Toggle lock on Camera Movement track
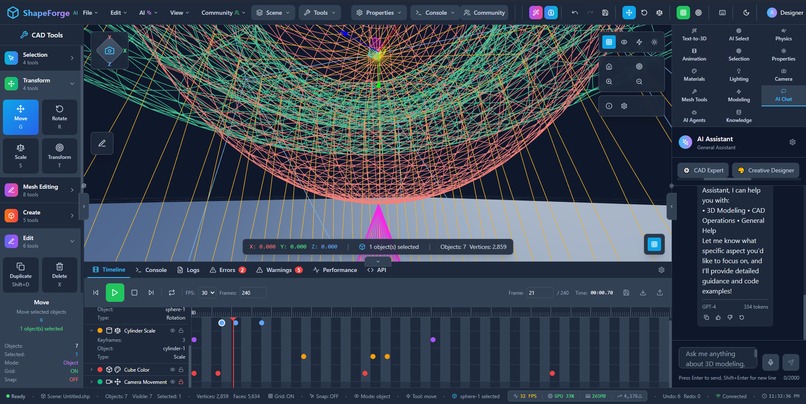806x404 pixels. pyautogui.click(x=181, y=382)
